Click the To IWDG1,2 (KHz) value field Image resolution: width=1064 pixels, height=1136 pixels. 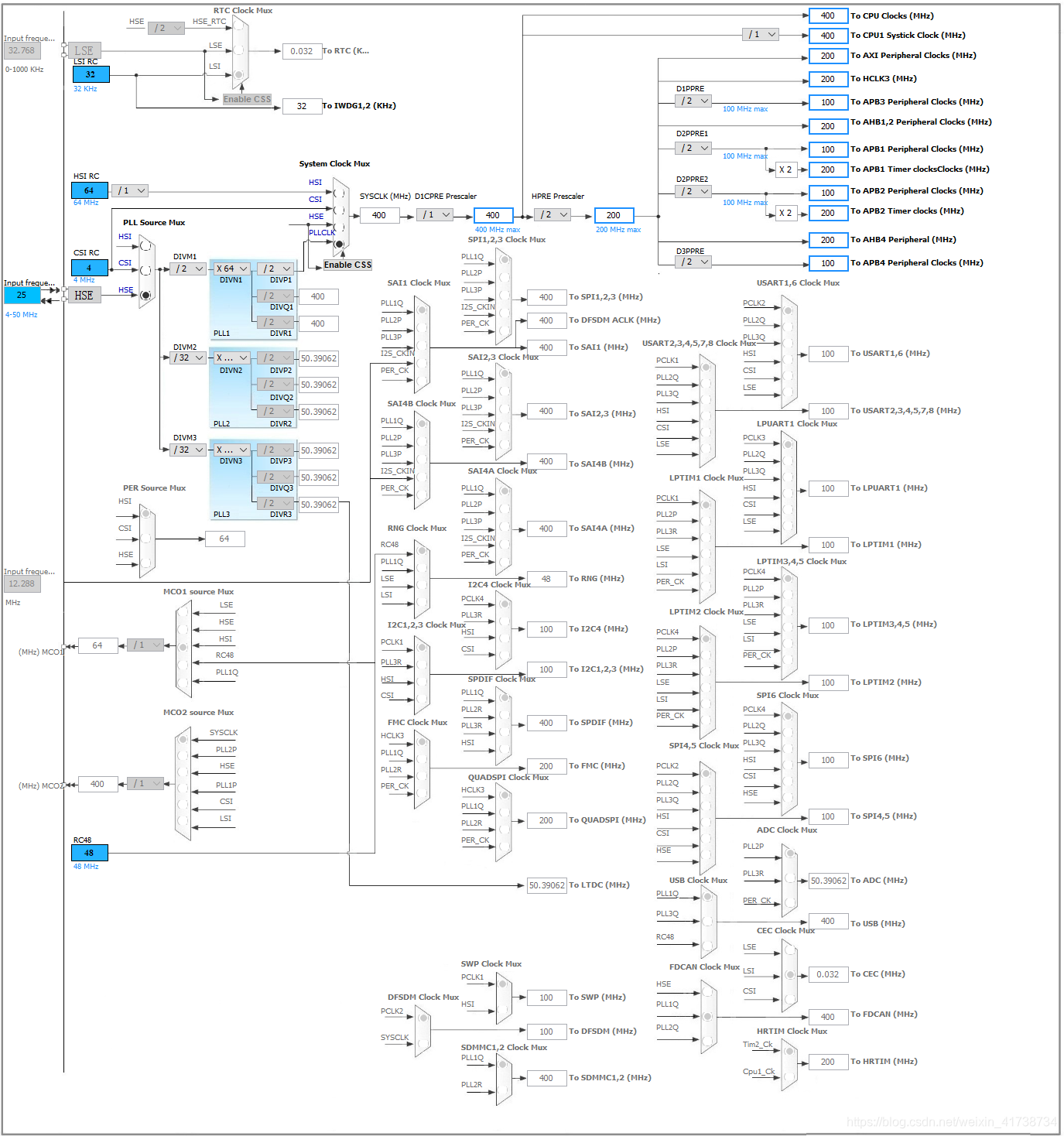[x=302, y=106]
